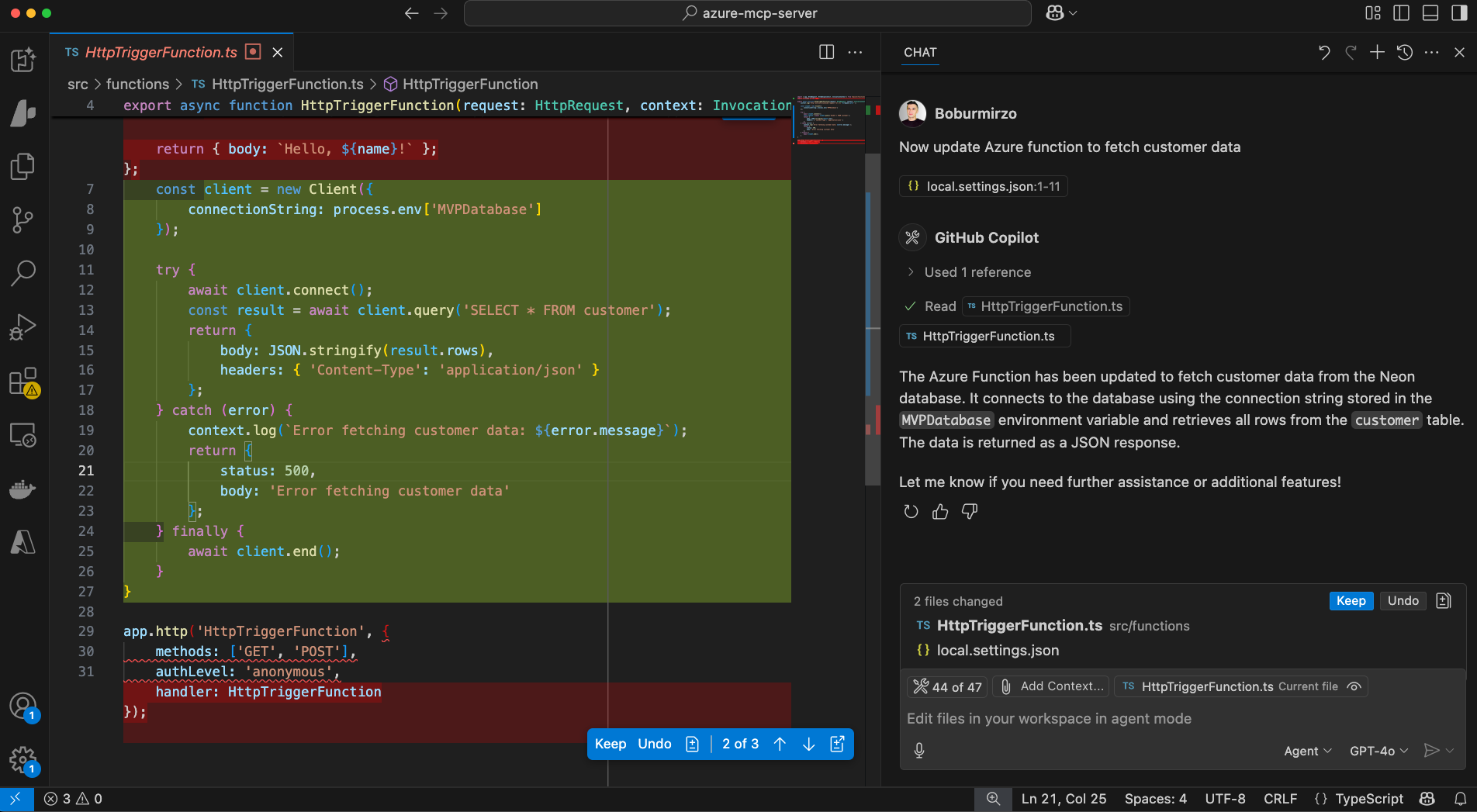
Task: Open the Docker view
Action: pyautogui.click(x=23, y=489)
